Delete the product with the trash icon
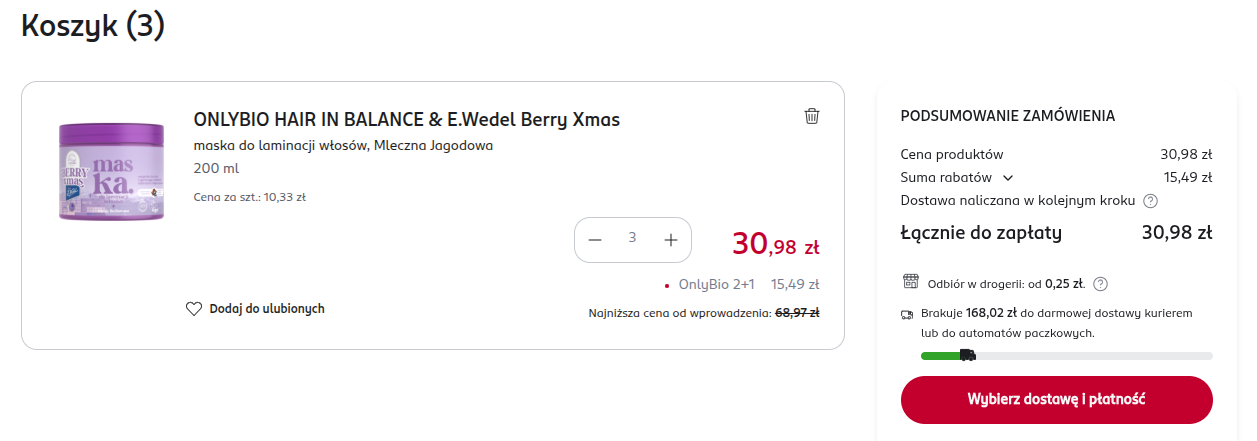The image size is (1257, 441). pyautogui.click(x=812, y=116)
